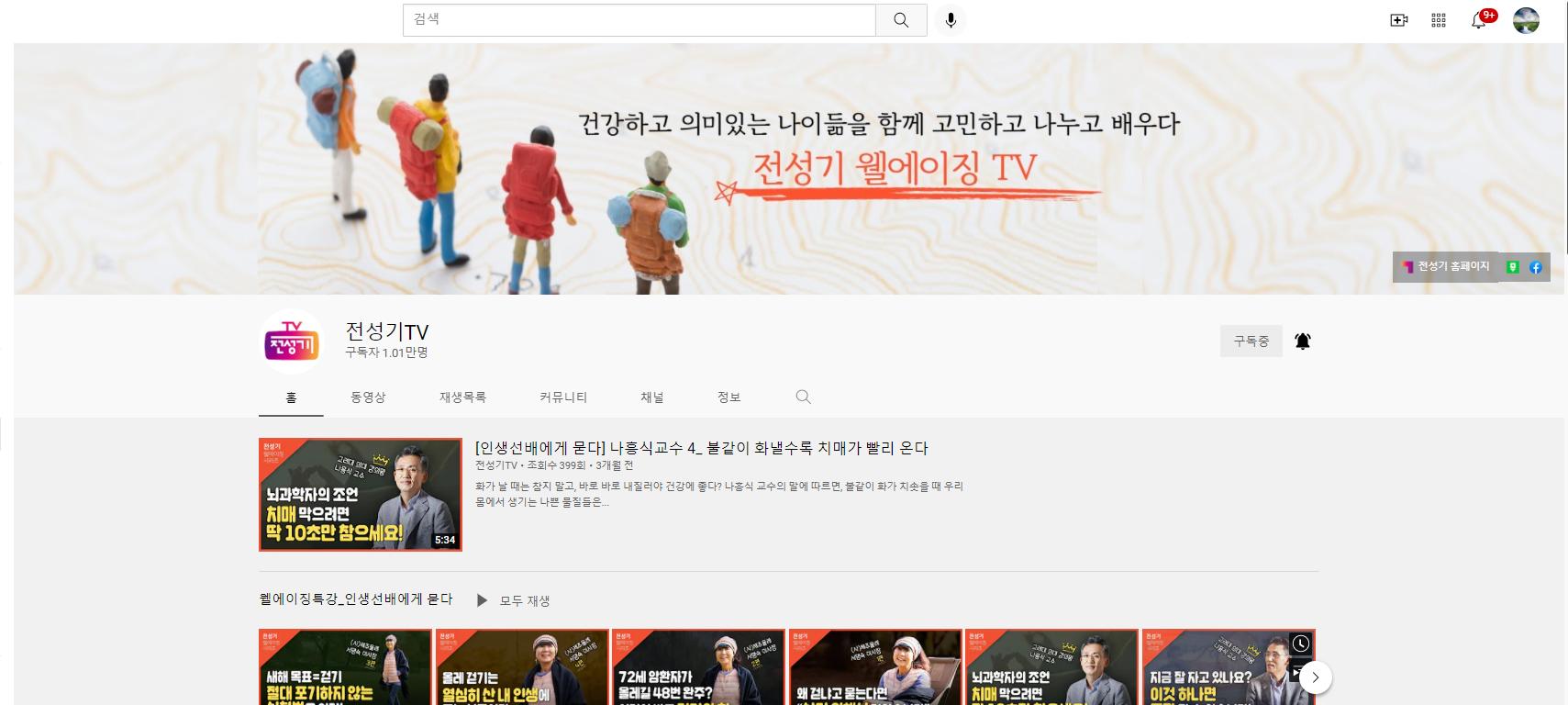This screenshot has height=705, width=1568.
Task: Open thumbnail 72세 암환자가 올레길 48번 완주?
Action: pyautogui.click(x=698, y=666)
